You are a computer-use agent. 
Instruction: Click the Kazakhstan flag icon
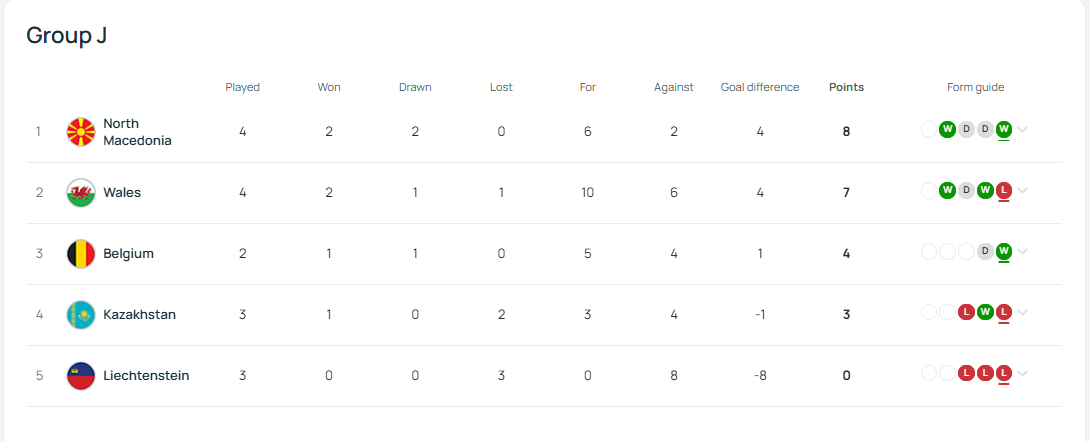pos(81,315)
